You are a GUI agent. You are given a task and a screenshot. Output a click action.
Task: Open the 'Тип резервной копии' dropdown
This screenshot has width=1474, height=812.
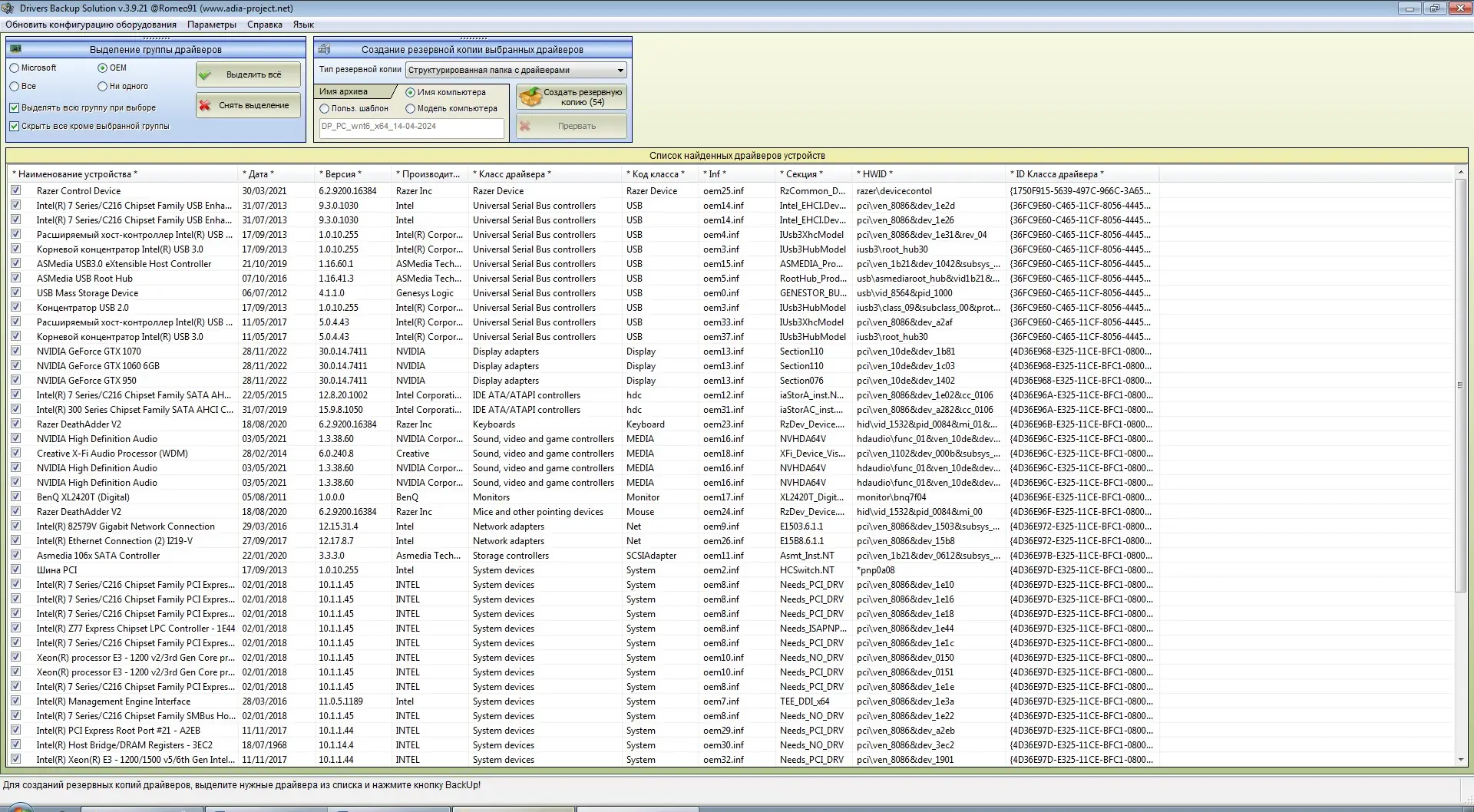pyautogui.click(x=516, y=70)
